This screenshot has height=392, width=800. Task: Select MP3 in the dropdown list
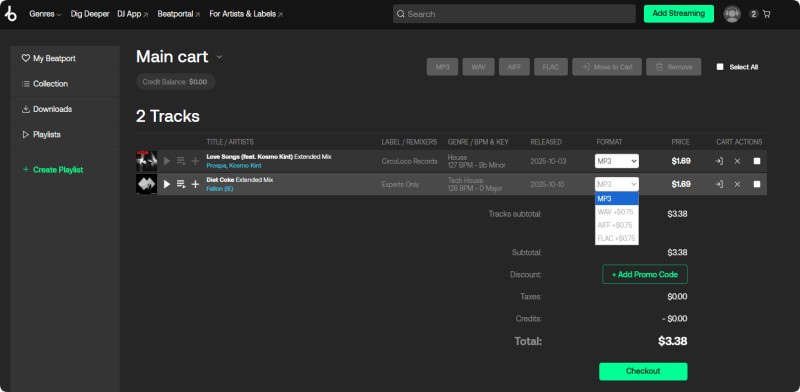[617, 199]
